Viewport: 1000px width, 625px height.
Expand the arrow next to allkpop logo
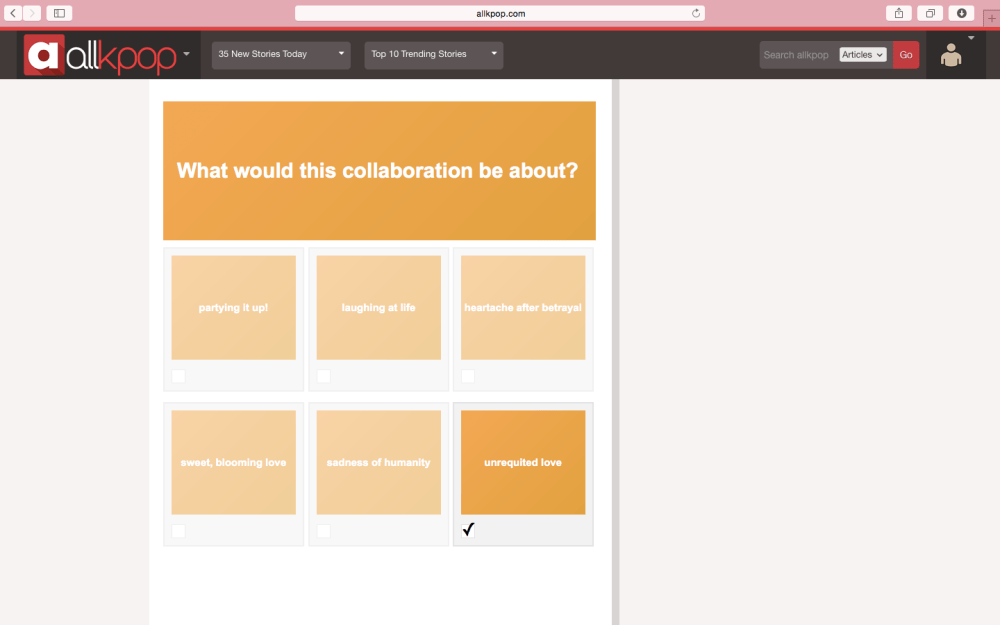[187, 54]
